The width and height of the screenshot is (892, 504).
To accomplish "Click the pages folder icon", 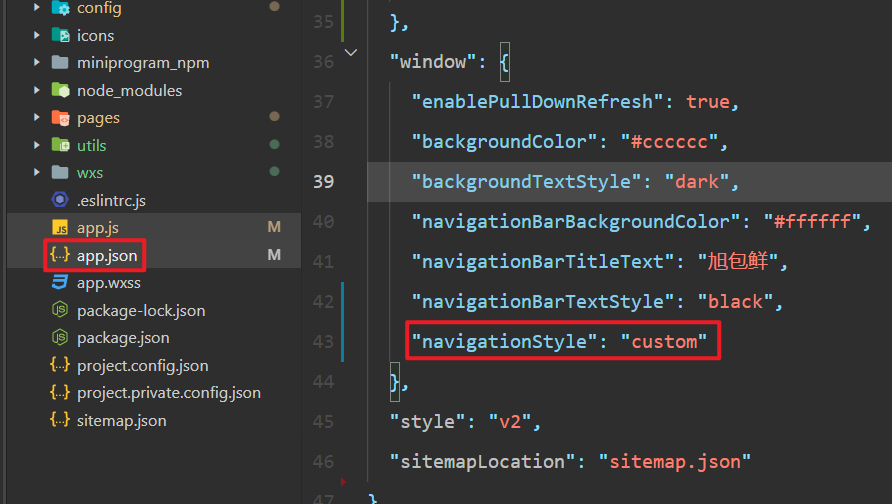I will 60,118.
